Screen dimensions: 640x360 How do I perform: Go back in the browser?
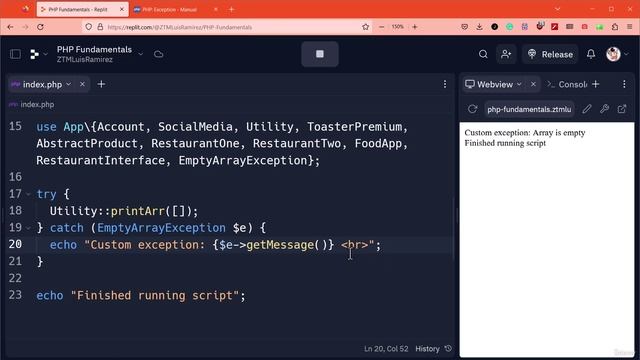pyautogui.click(x=10, y=27)
